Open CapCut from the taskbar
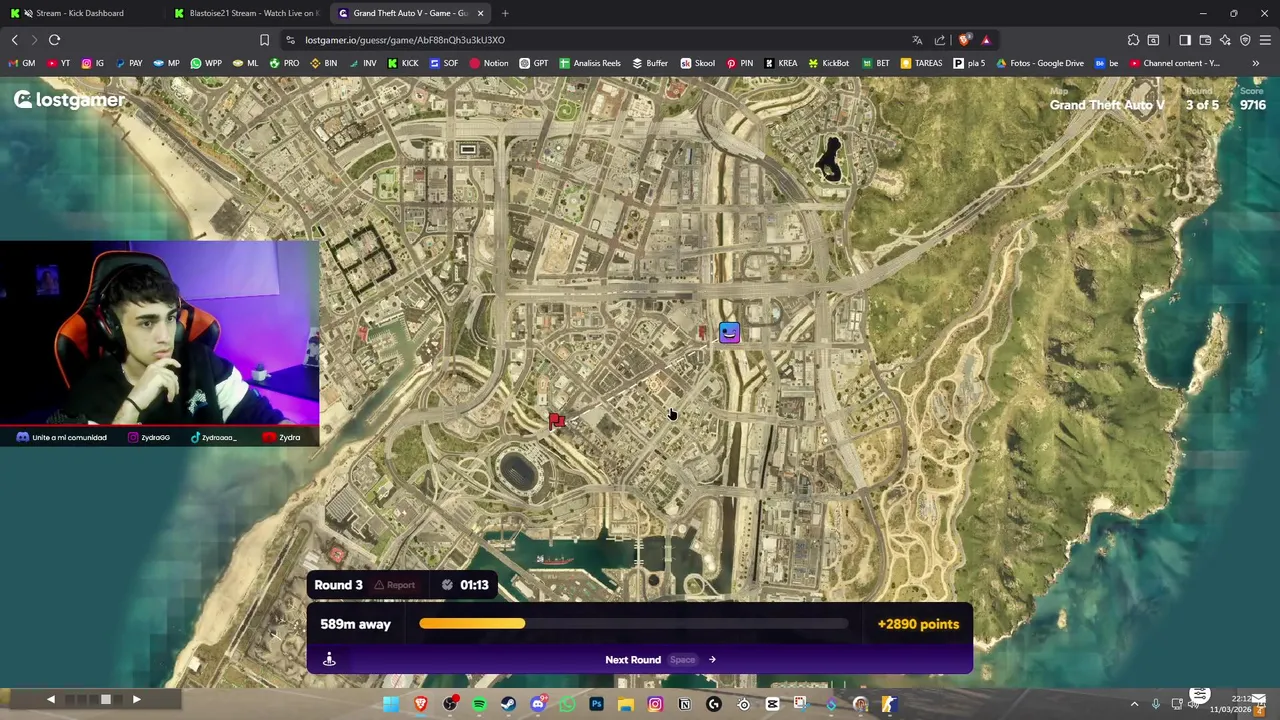Image resolution: width=1280 pixels, height=720 pixels. pos(772,705)
